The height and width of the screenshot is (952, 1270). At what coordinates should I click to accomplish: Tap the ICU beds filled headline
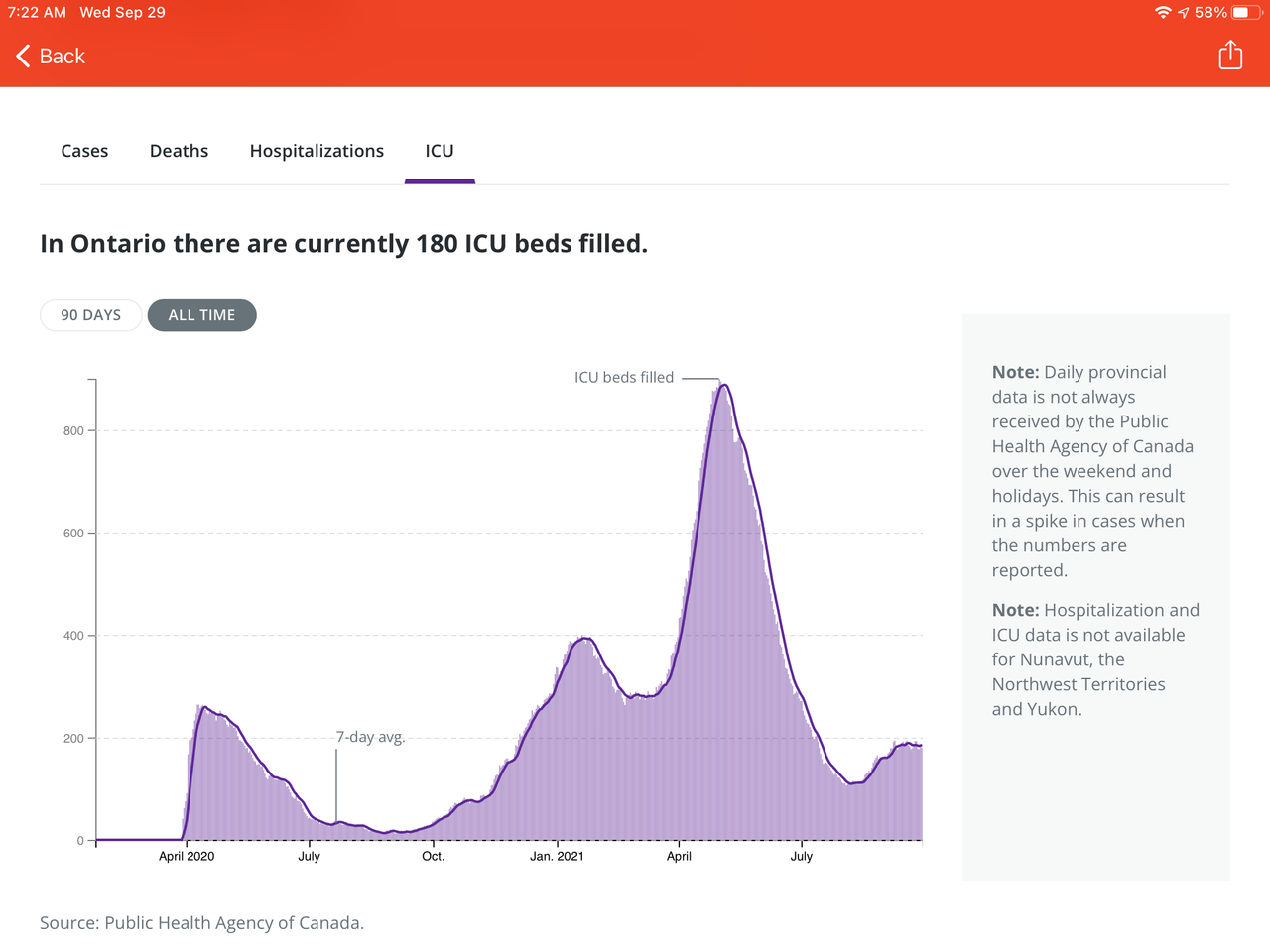(x=344, y=244)
